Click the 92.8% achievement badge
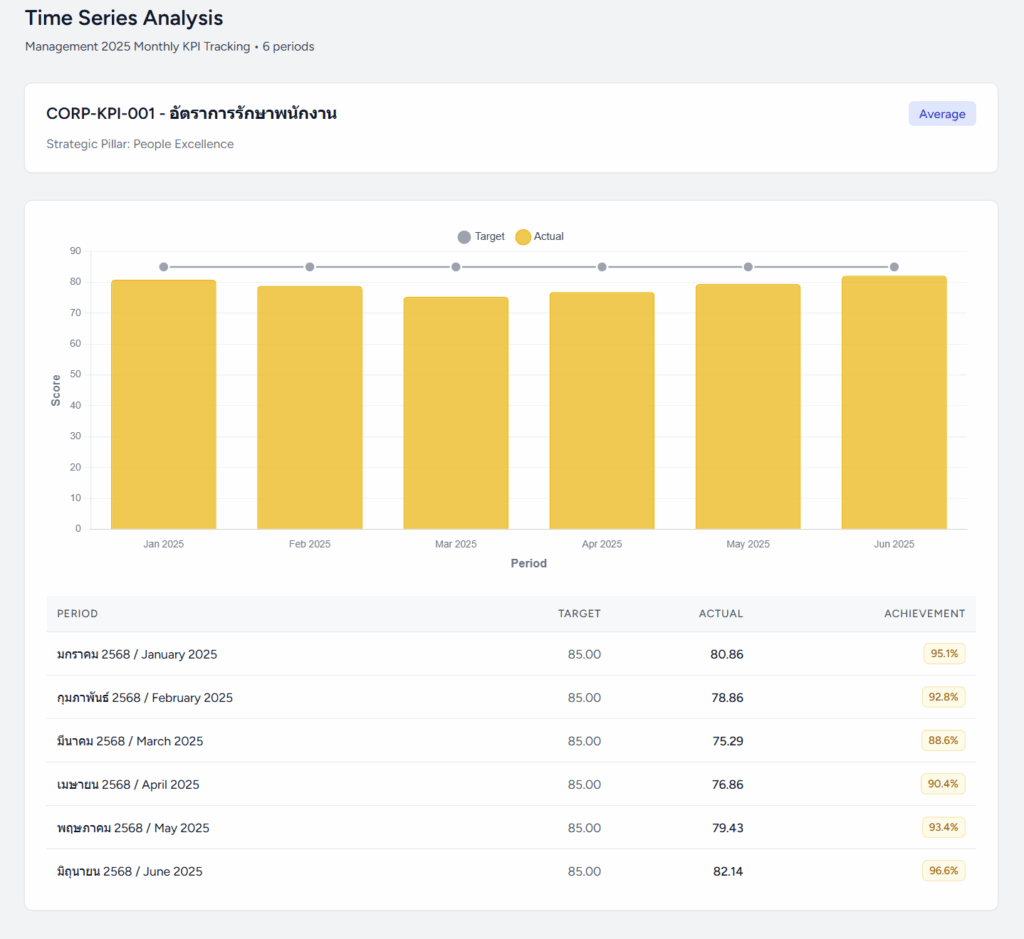 (x=943, y=697)
